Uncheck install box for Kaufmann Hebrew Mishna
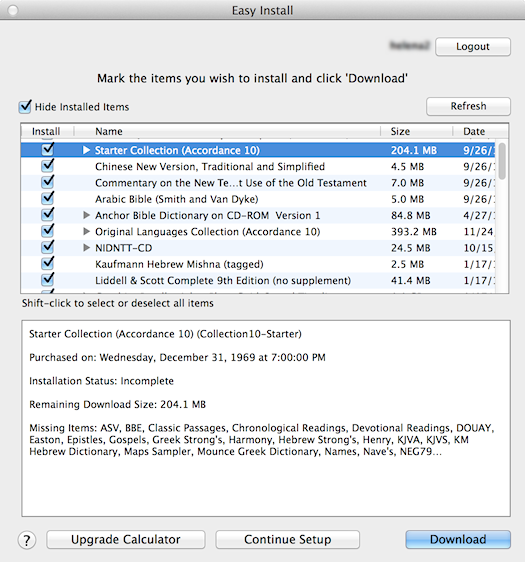Image resolution: width=525 pixels, height=562 pixels. coord(48,263)
